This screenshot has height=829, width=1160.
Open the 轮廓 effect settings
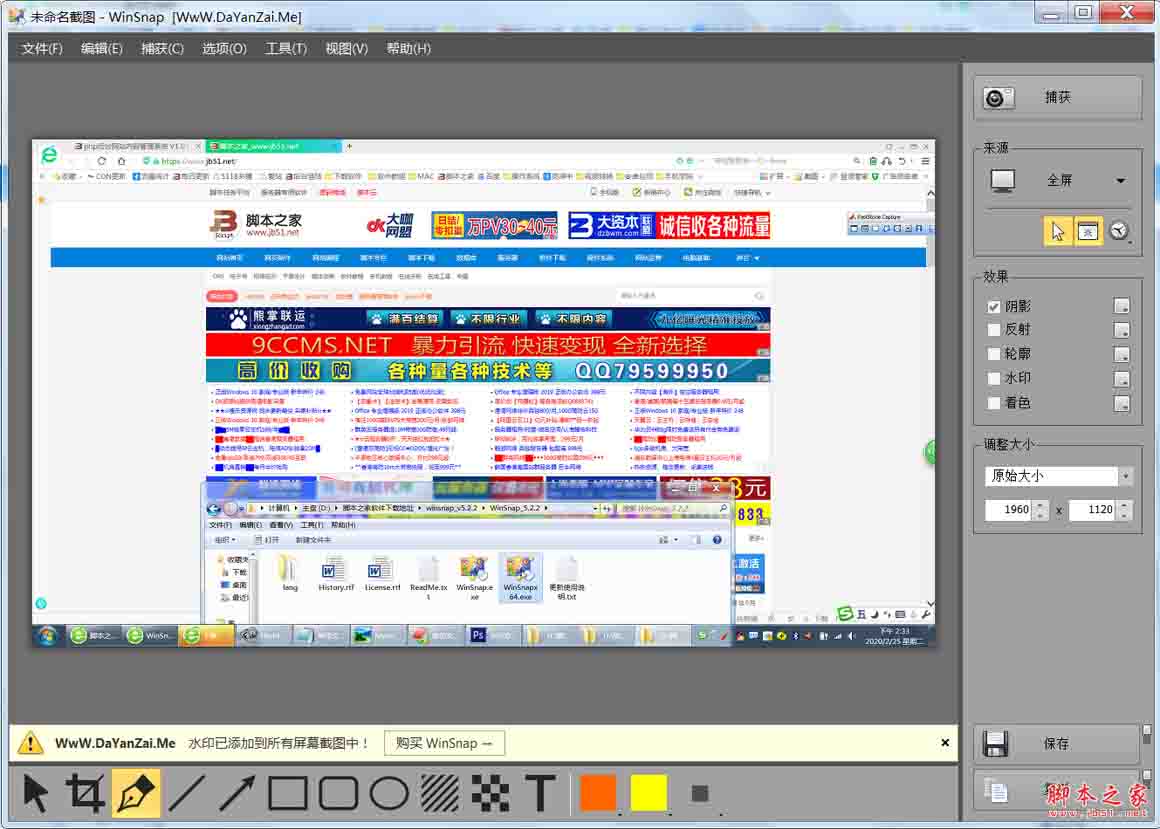[x=1122, y=354]
